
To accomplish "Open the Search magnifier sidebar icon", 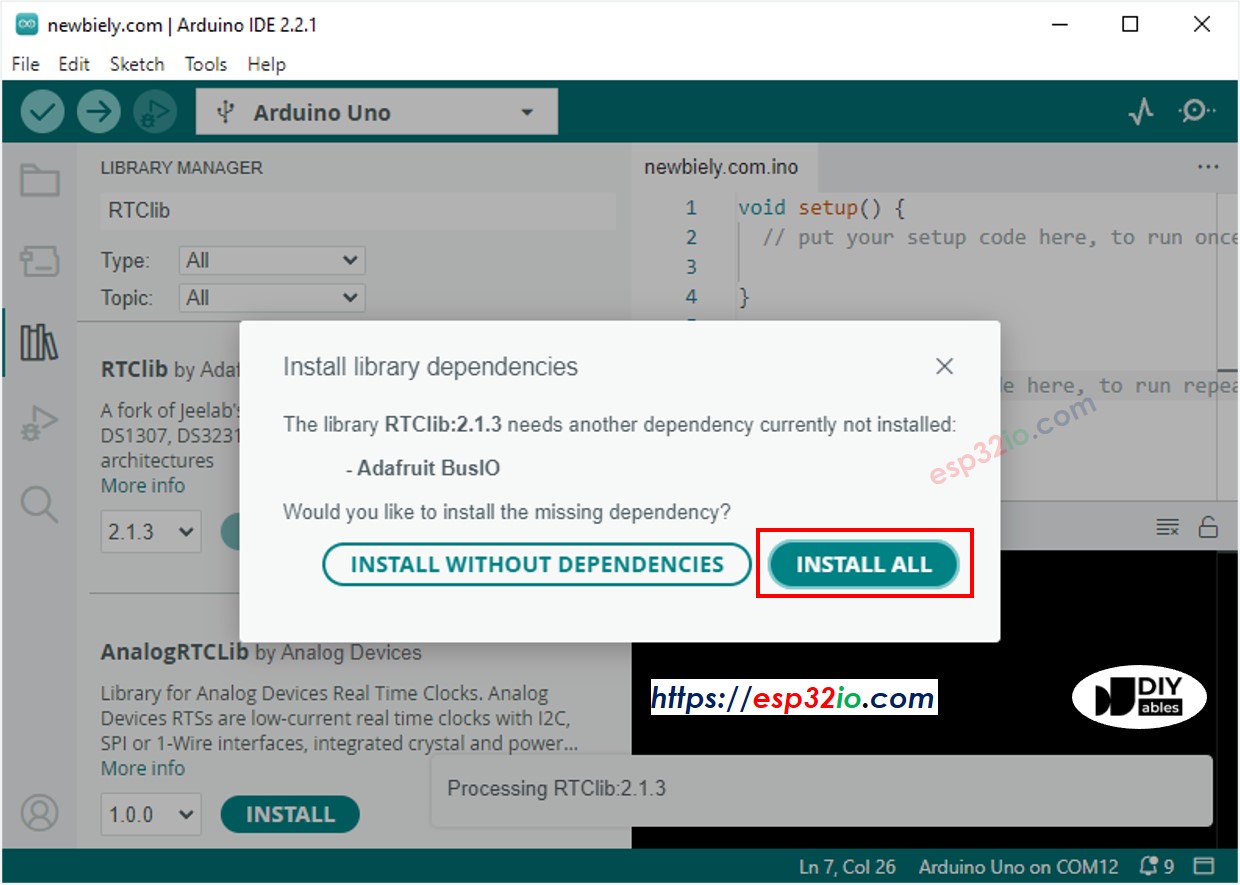I will pyautogui.click(x=40, y=505).
